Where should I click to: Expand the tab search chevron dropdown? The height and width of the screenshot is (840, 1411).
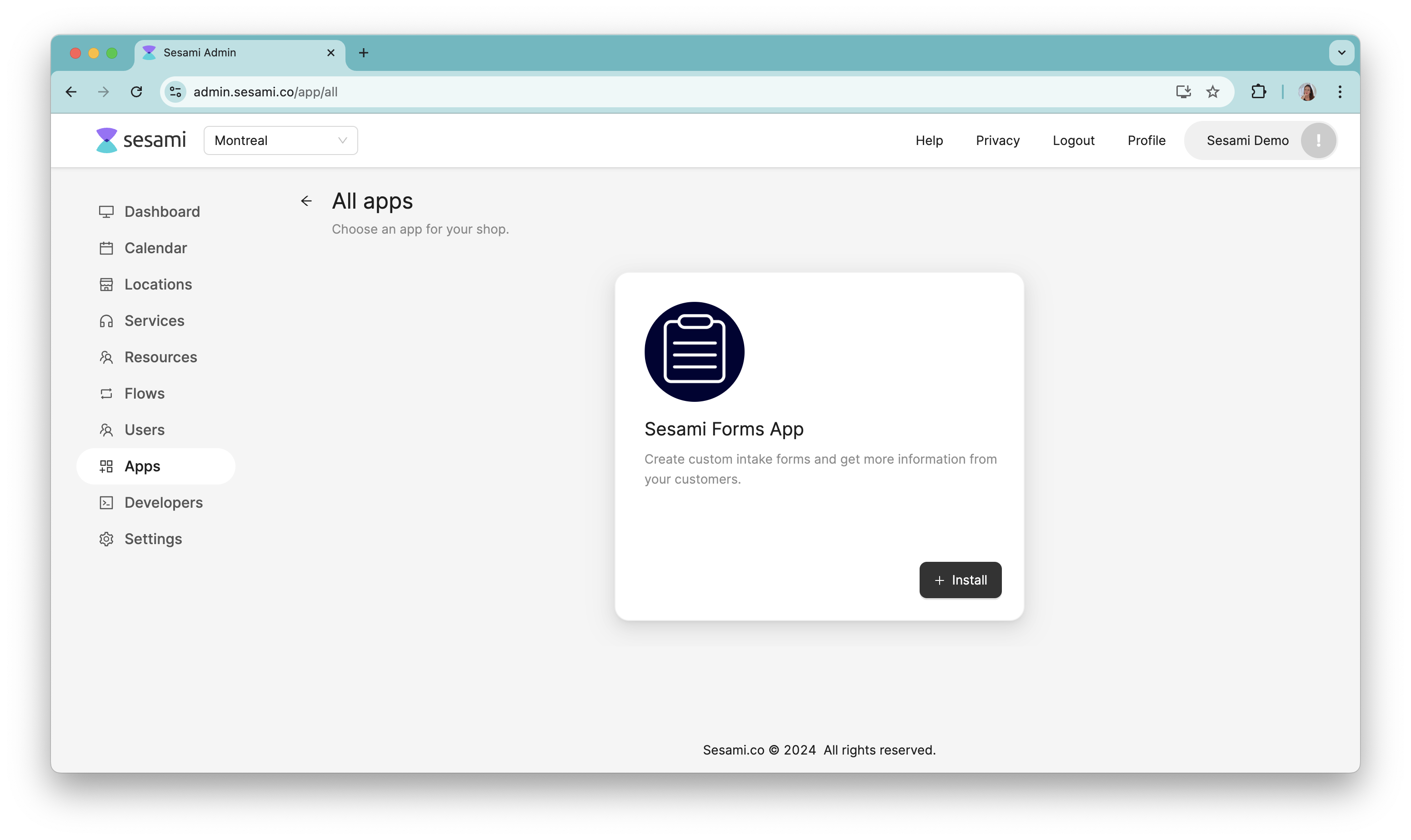click(x=1341, y=53)
